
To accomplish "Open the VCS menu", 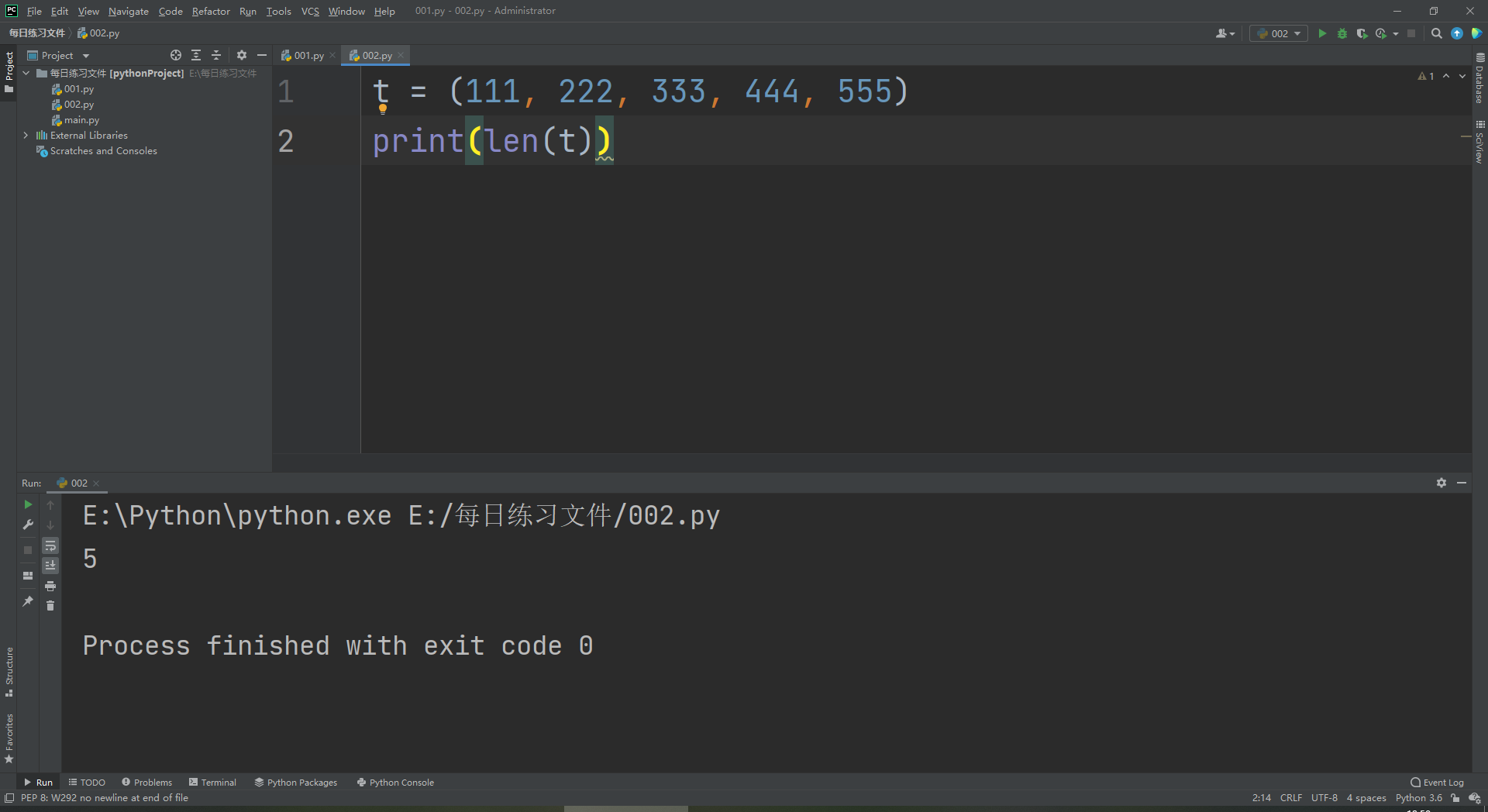I will pyautogui.click(x=310, y=11).
